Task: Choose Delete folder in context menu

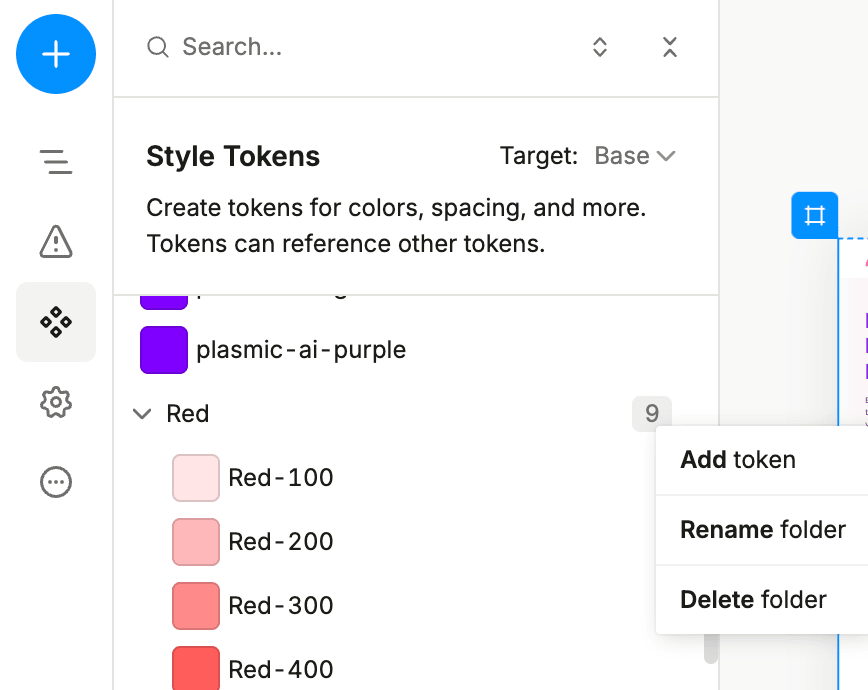Action: click(x=753, y=599)
